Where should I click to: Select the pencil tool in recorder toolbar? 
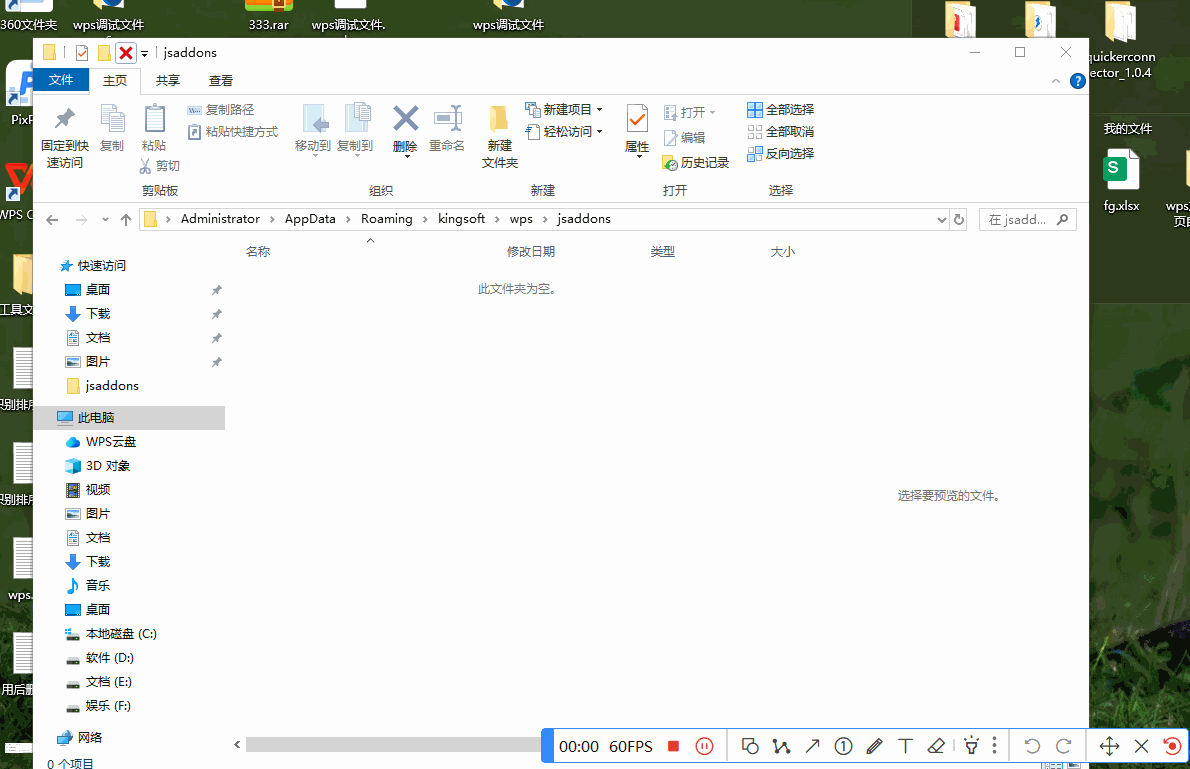coord(874,746)
